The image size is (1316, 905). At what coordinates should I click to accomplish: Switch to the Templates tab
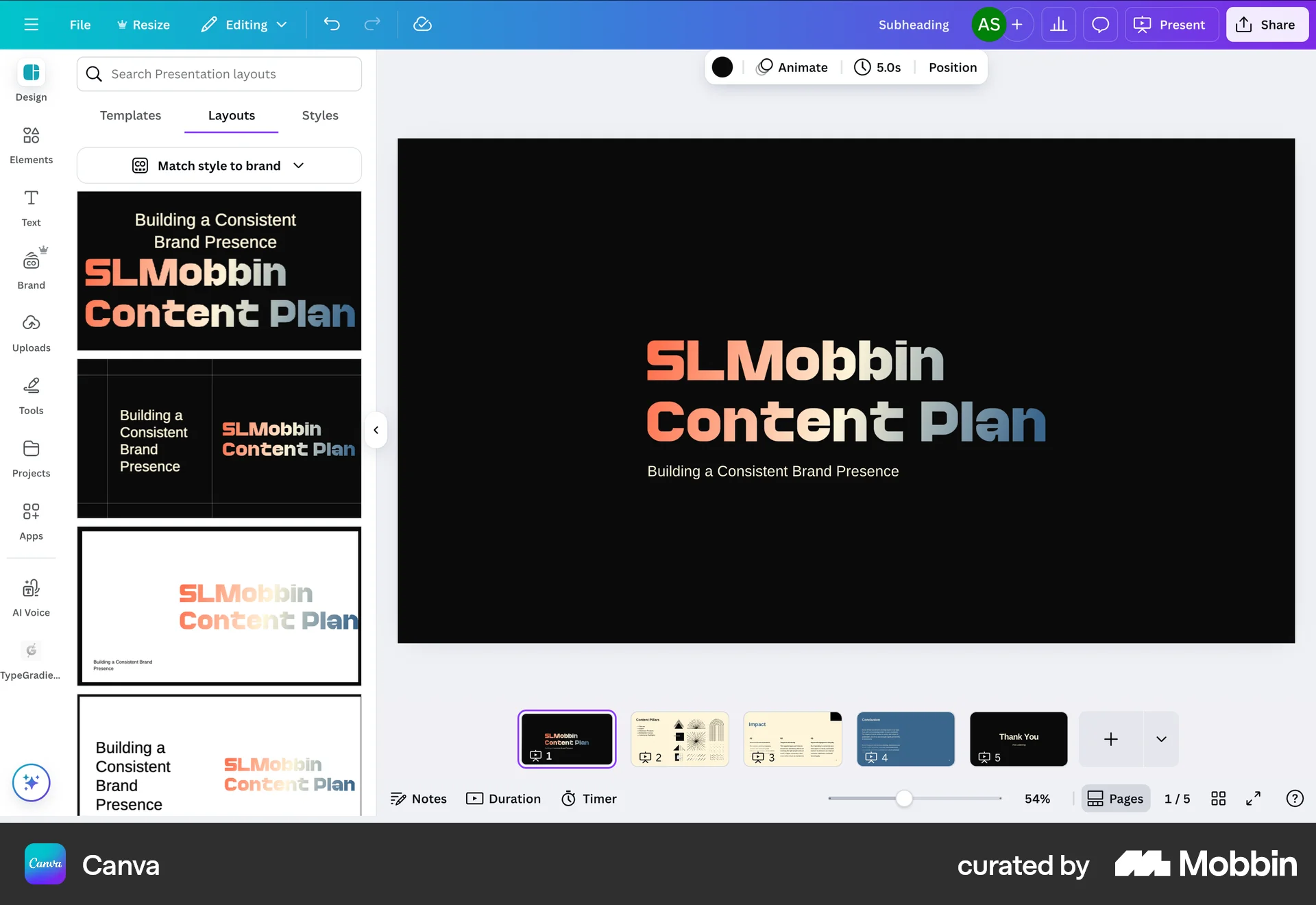click(130, 116)
